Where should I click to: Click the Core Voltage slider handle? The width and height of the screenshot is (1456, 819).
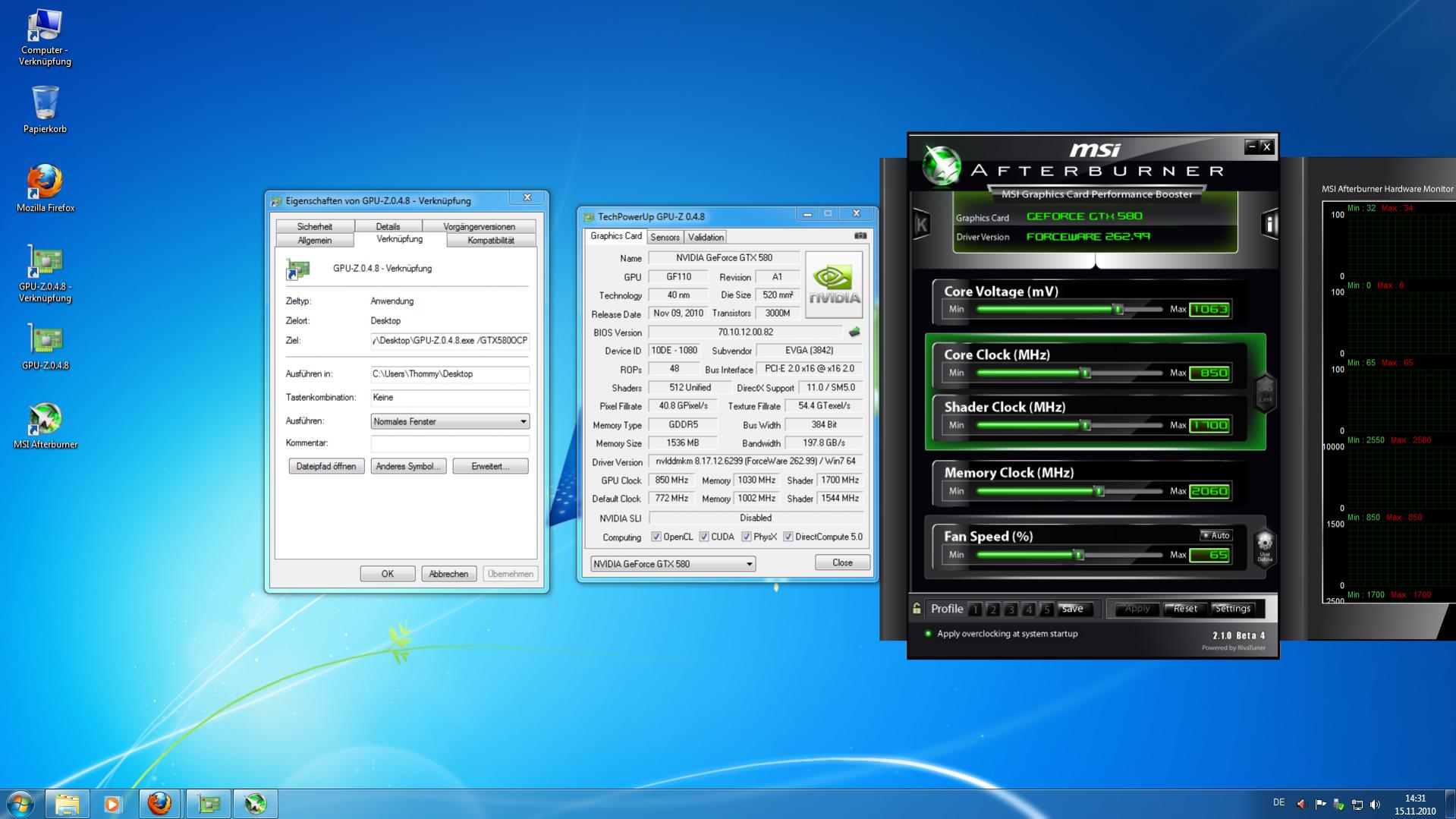click(1118, 310)
